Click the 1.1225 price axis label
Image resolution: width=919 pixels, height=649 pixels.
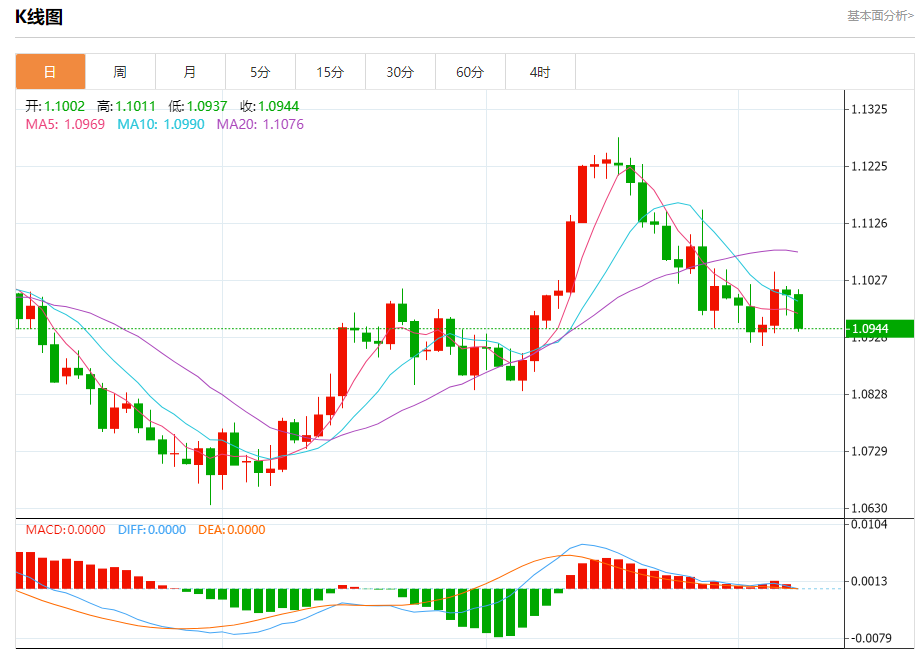tap(870, 167)
